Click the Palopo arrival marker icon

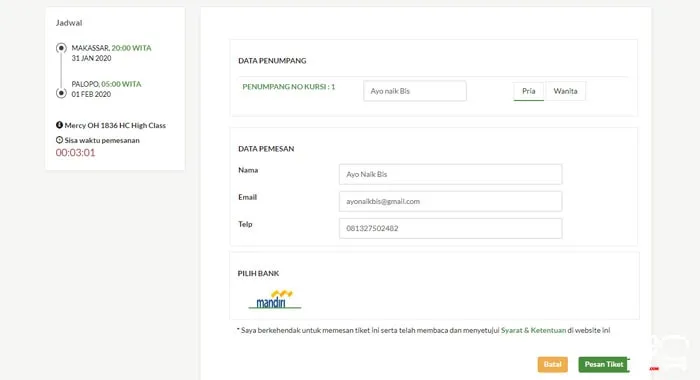(61, 93)
